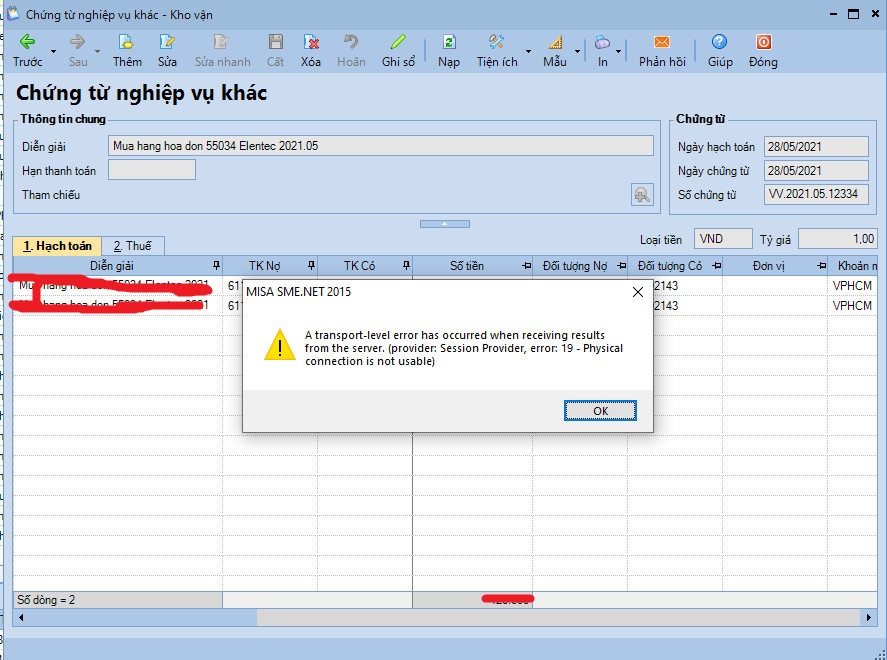Click the Tham chiếu search reference icon
Viewport: 887px width, 660px height.
coord(642,195)
